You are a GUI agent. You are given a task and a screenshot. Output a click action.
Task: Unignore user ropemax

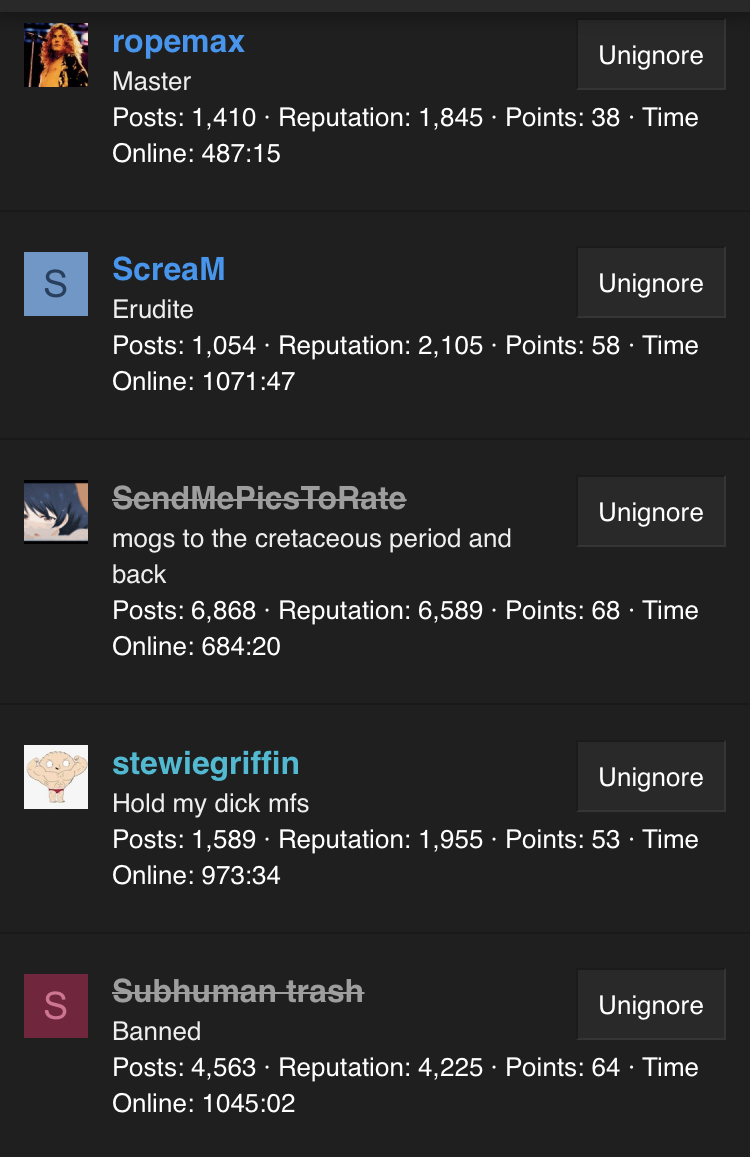click(651, 55)
